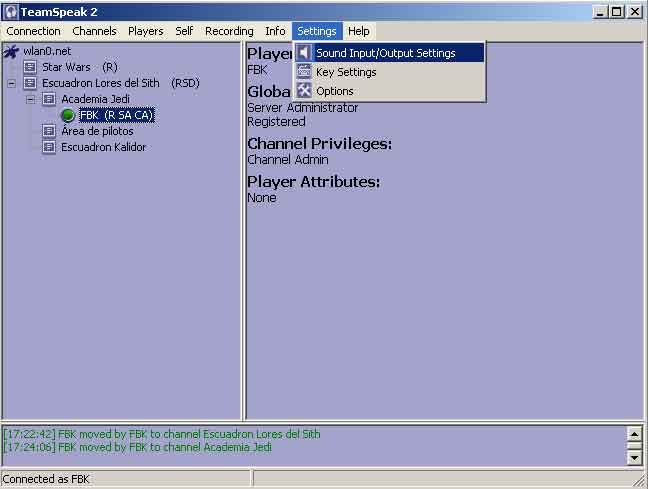
Task: Click the keyboard icon beside Key Settings
Action: tap(304, 72)
